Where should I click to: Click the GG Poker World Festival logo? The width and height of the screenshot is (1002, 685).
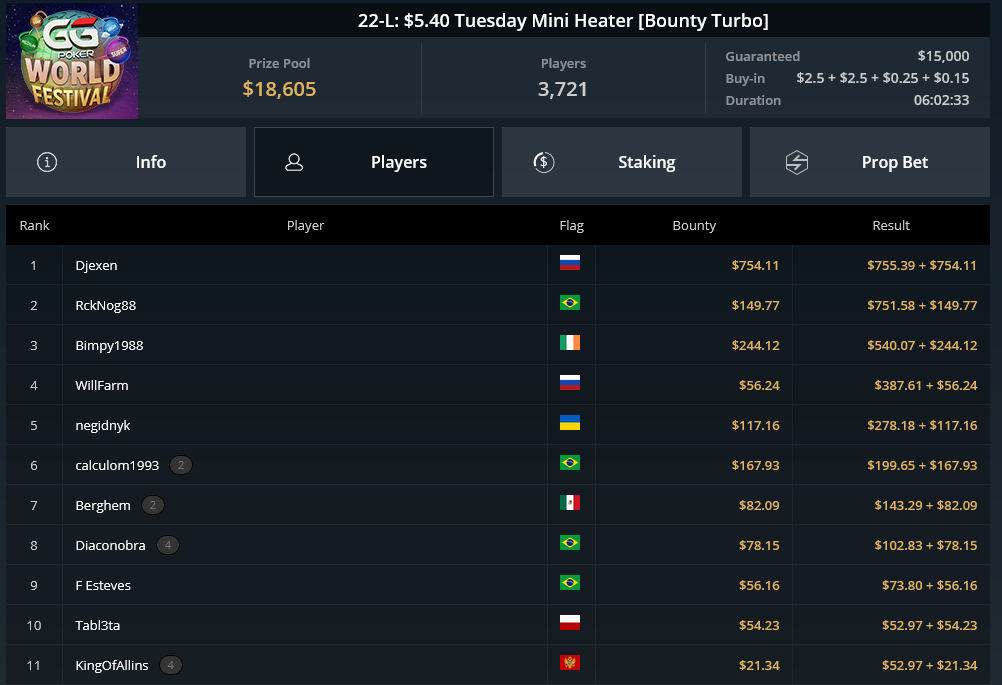(x=72, y=61)
